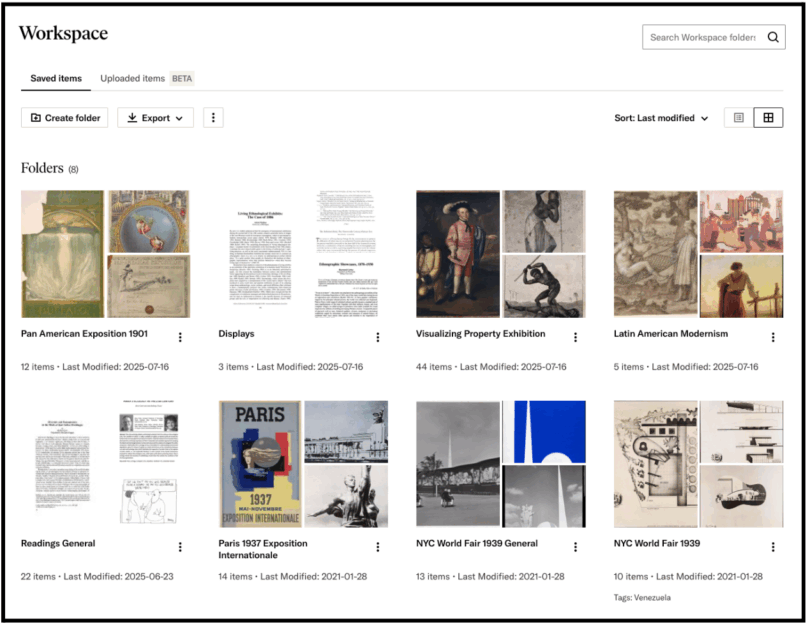The height and width of the screenshot is (624, 808).
Task: Click the Search Workspace folders field
Action: (x=703, y=38)
